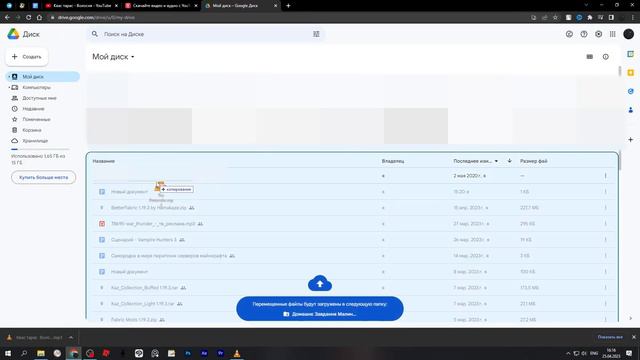Viewport: 640px width, 360px height.
Task: Open Корзина (trash) in the sidebar
Action: point(32,130)
